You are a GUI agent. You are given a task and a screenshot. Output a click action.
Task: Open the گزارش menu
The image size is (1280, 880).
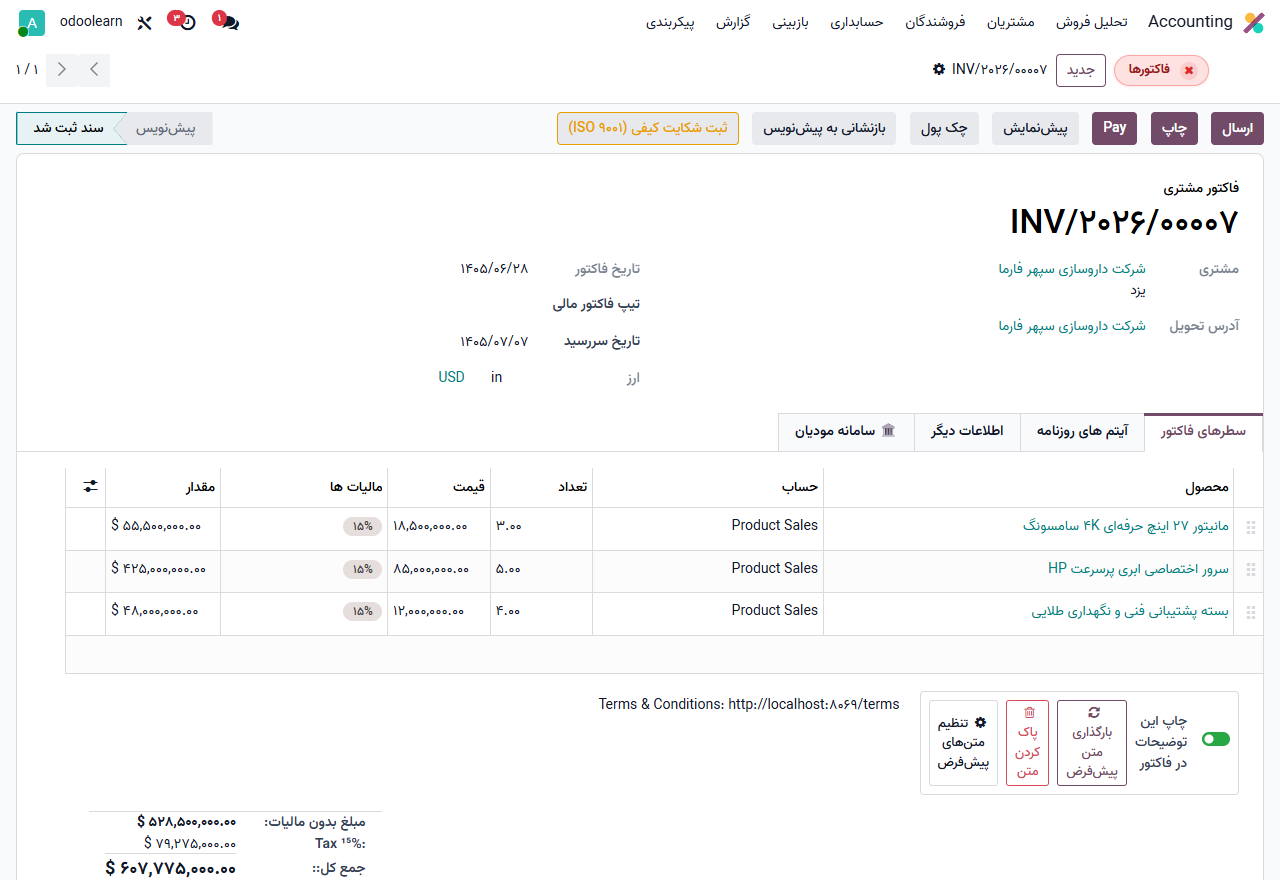tap(733, 22)
